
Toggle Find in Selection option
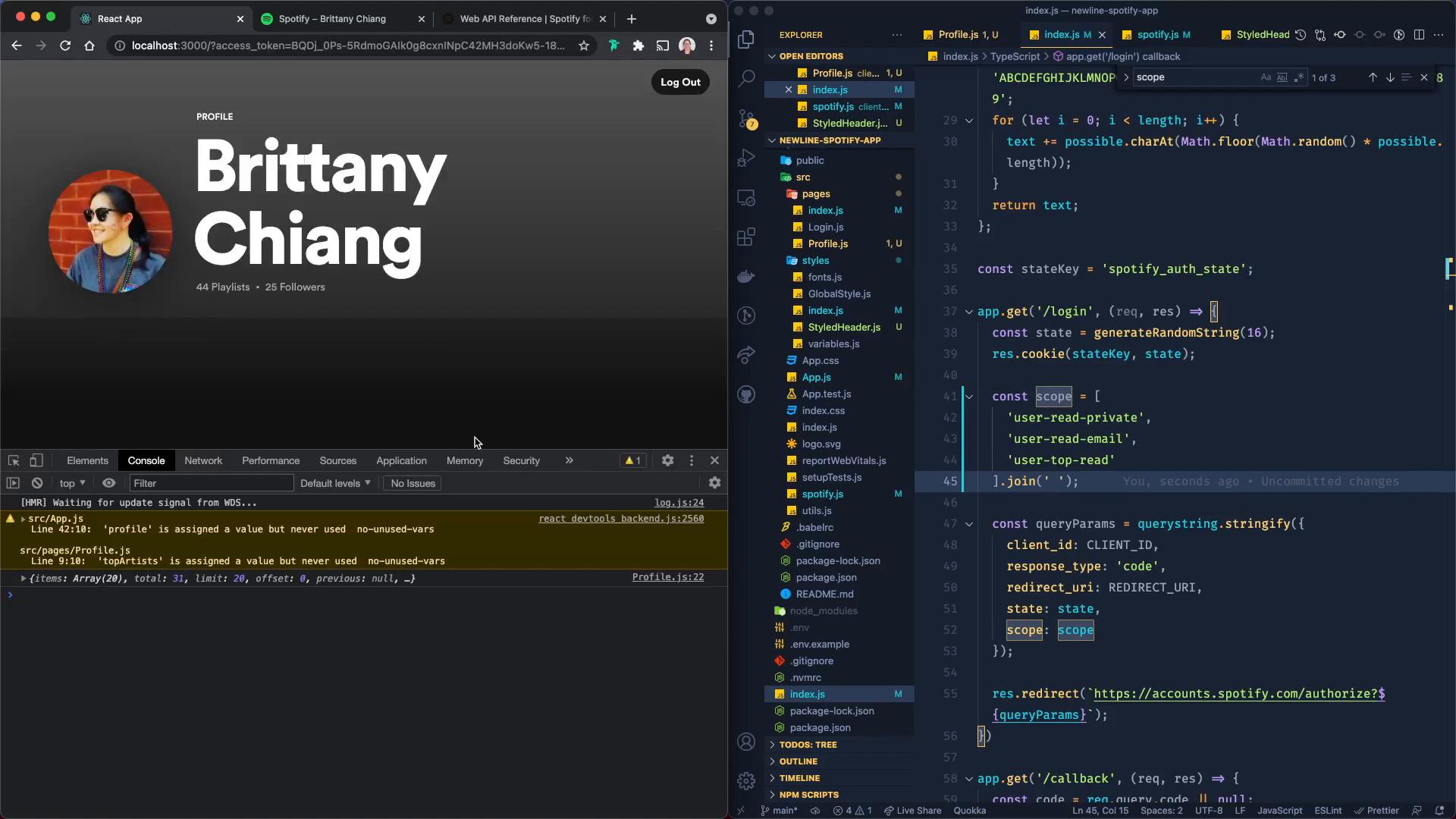(x=1406, y=77)
